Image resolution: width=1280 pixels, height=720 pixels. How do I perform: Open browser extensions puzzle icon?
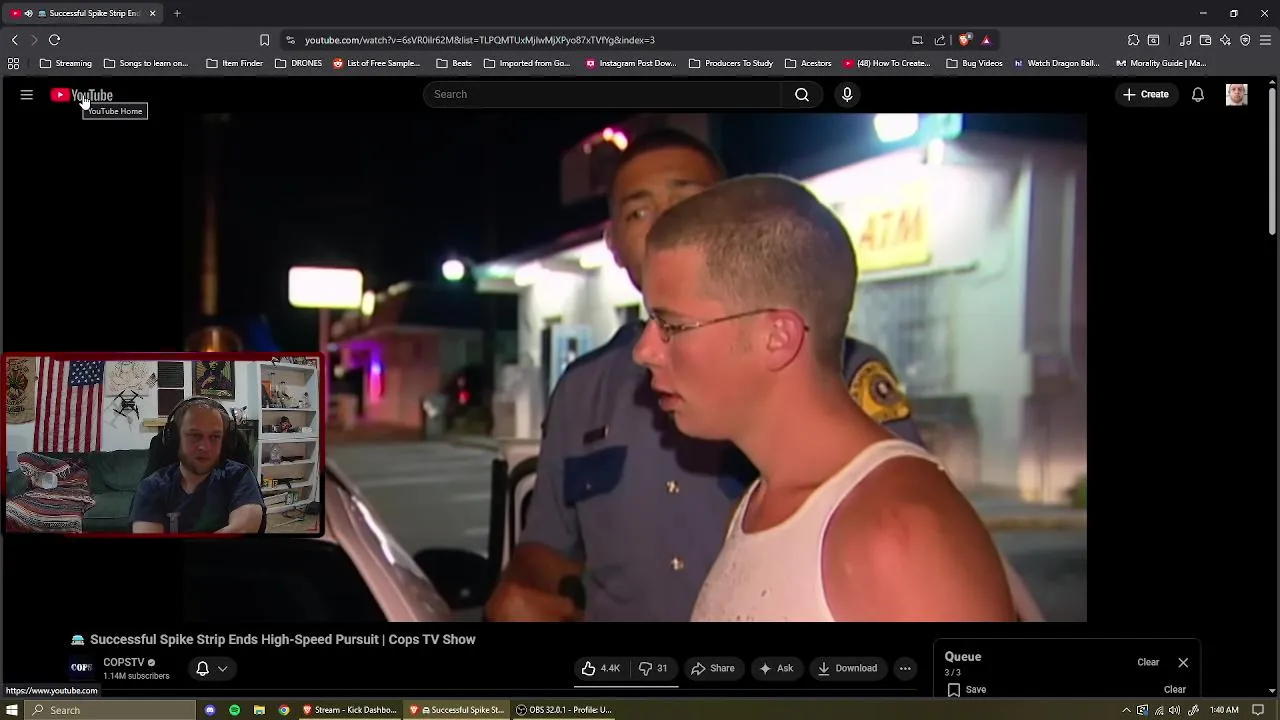(x=1133, y=40)
